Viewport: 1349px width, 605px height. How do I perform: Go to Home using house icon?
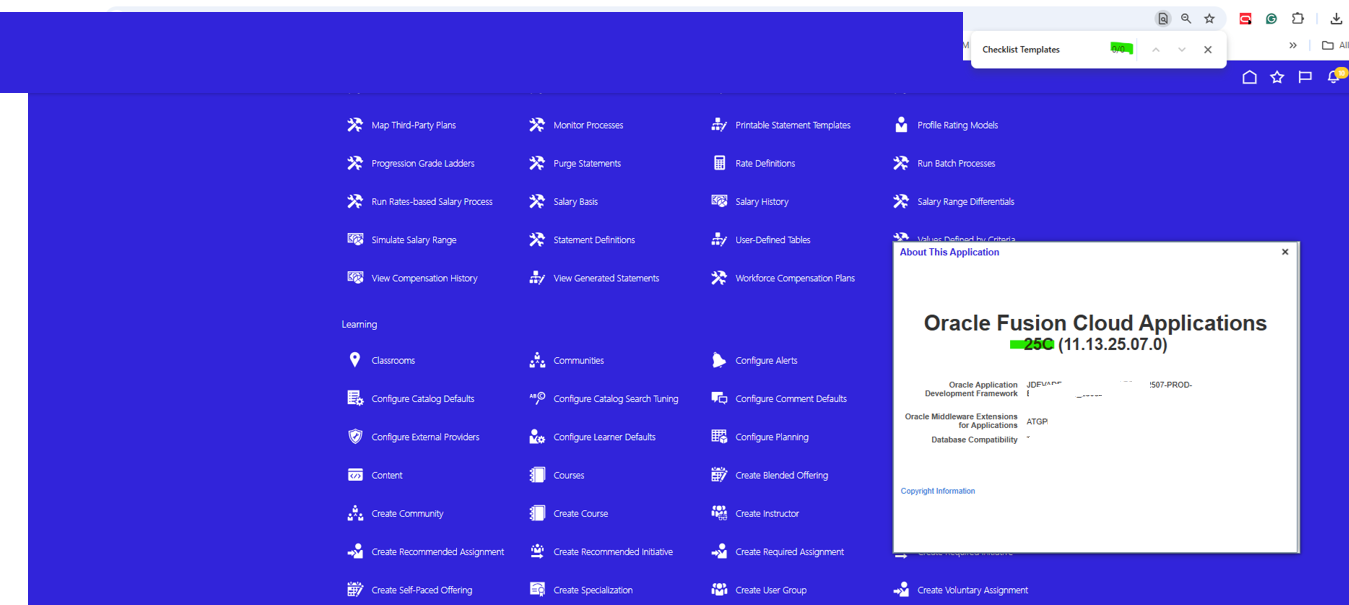[x=1249, y=77]
